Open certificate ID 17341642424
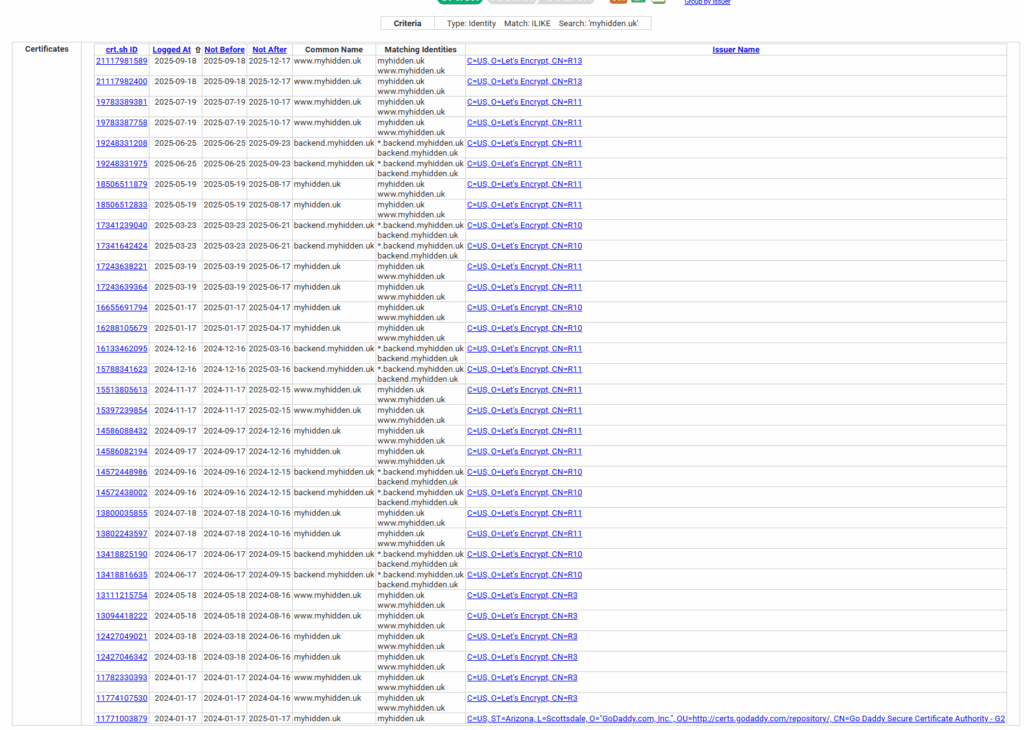 pyautogui.click(x=121, y=246)
